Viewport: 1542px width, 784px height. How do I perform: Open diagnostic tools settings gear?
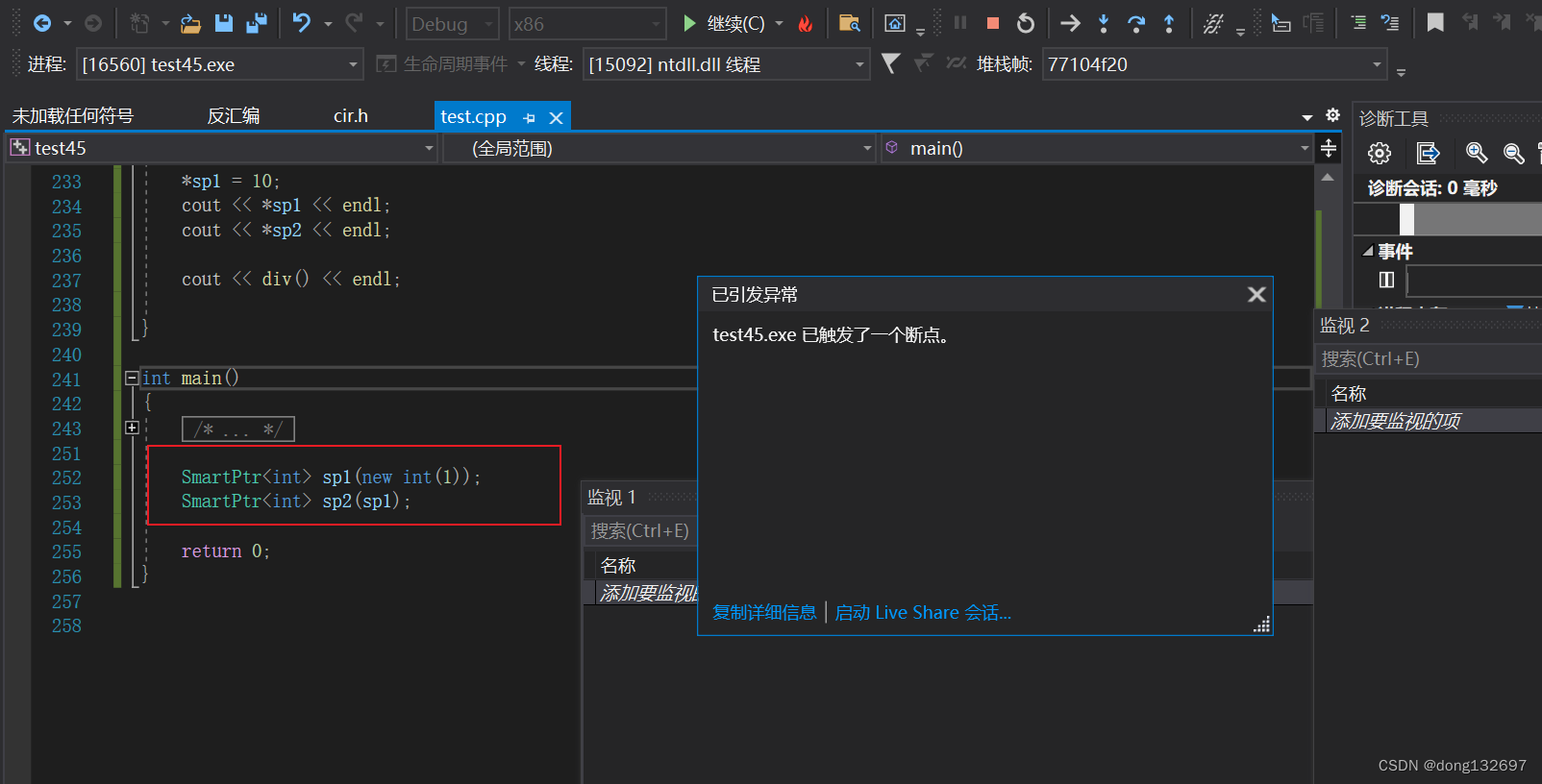pos(1380,153)
